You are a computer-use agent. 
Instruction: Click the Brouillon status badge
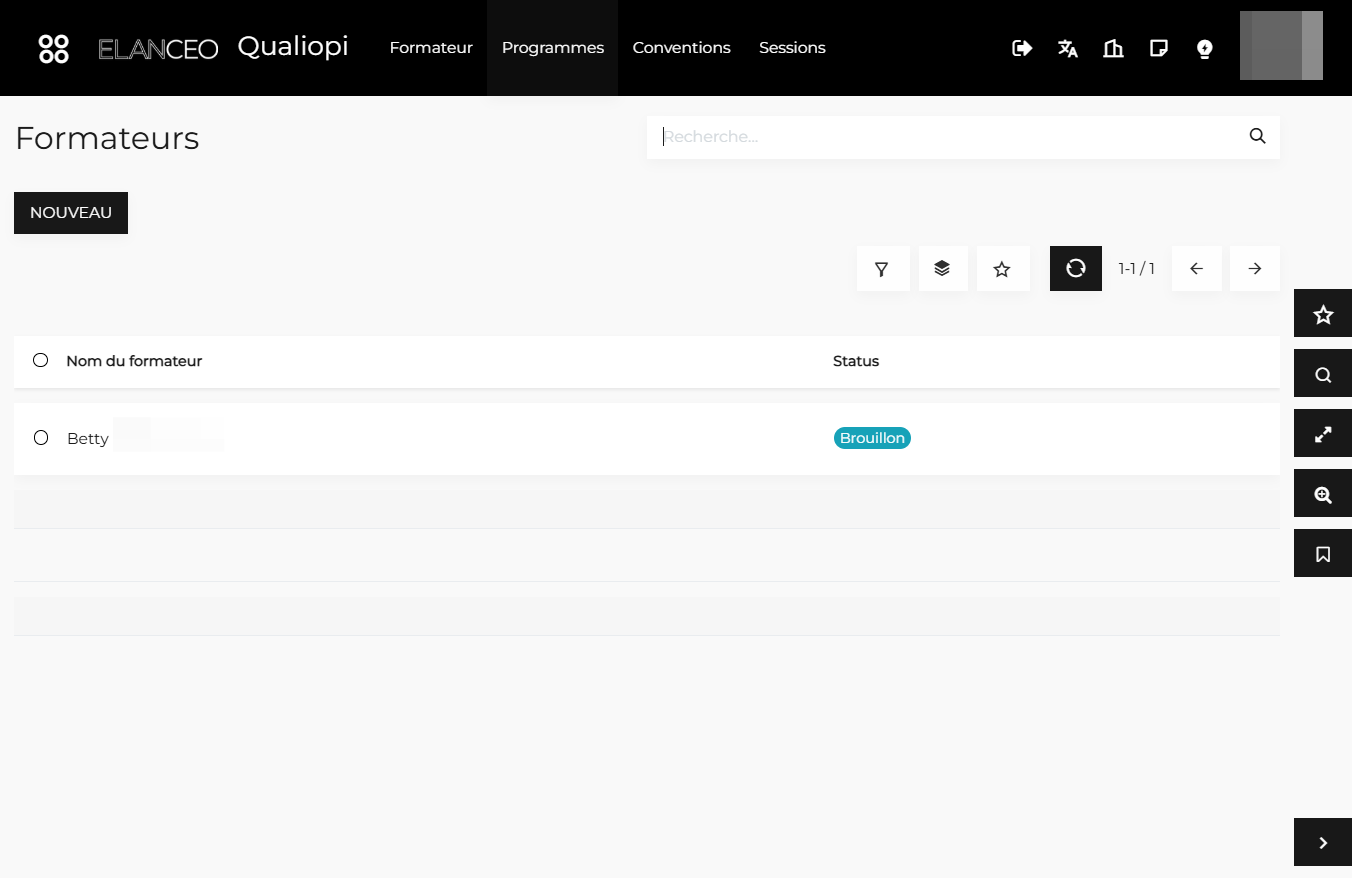pos(872,438)
